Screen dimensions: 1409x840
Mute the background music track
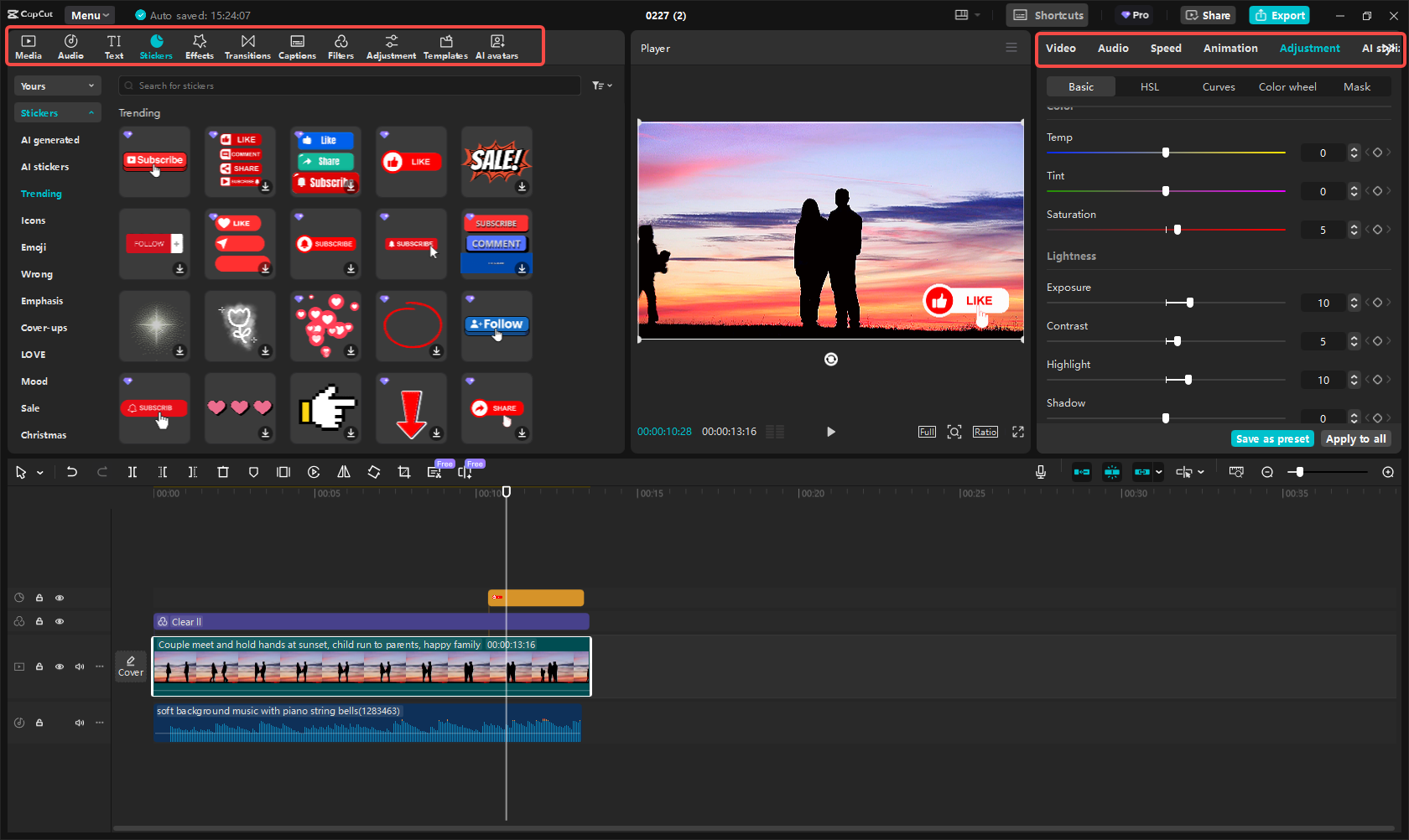[79, 723]
